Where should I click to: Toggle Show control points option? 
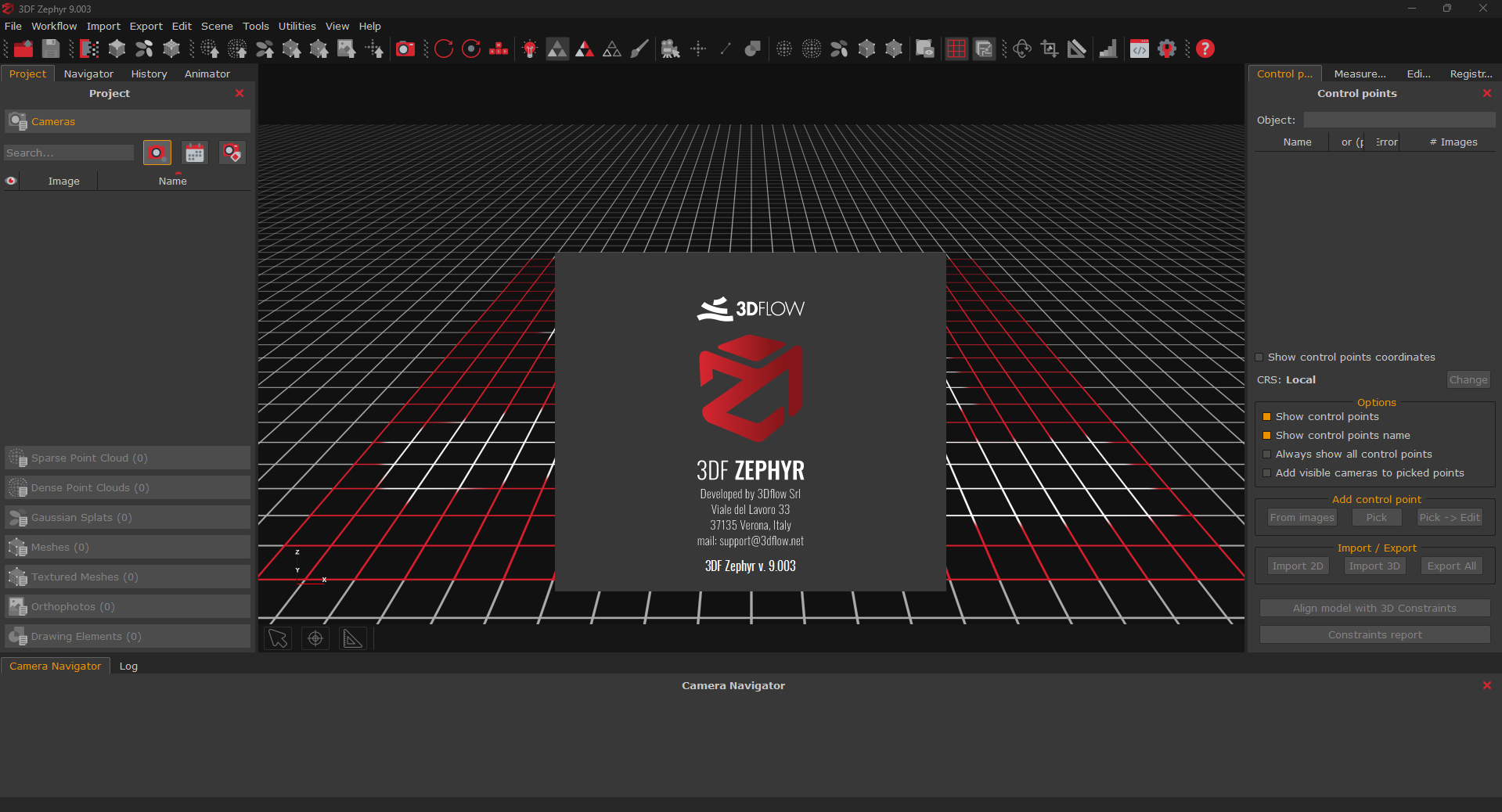(x=1267, y=417)
